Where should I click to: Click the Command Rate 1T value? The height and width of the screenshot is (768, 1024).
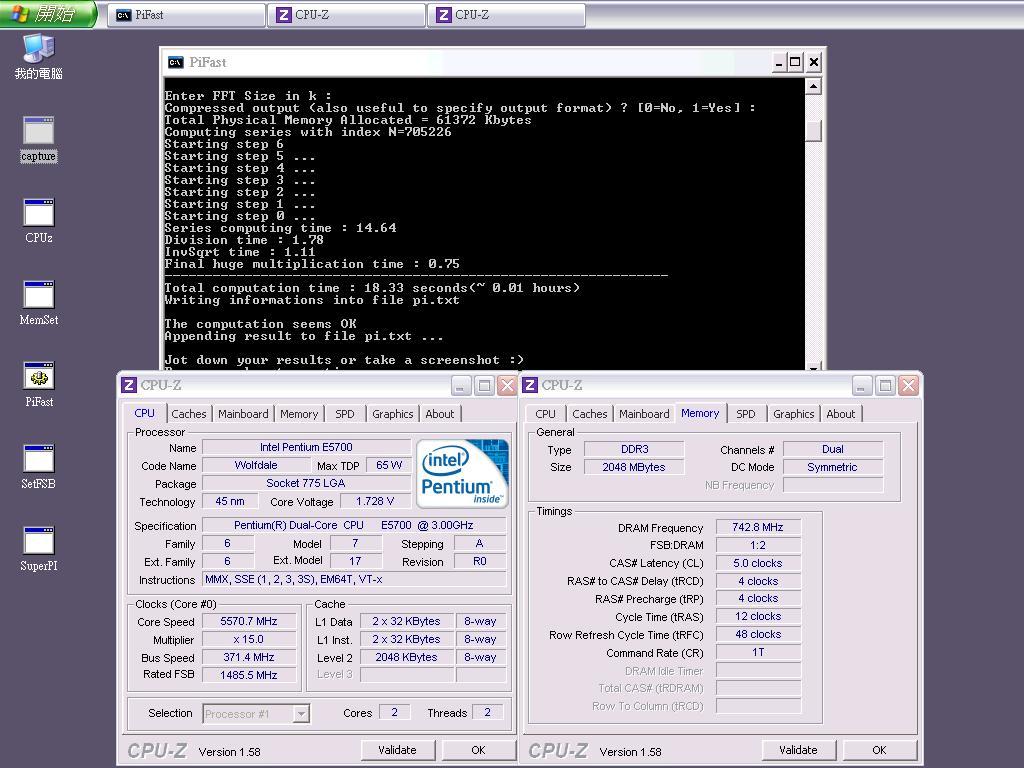tap(758, 652)
